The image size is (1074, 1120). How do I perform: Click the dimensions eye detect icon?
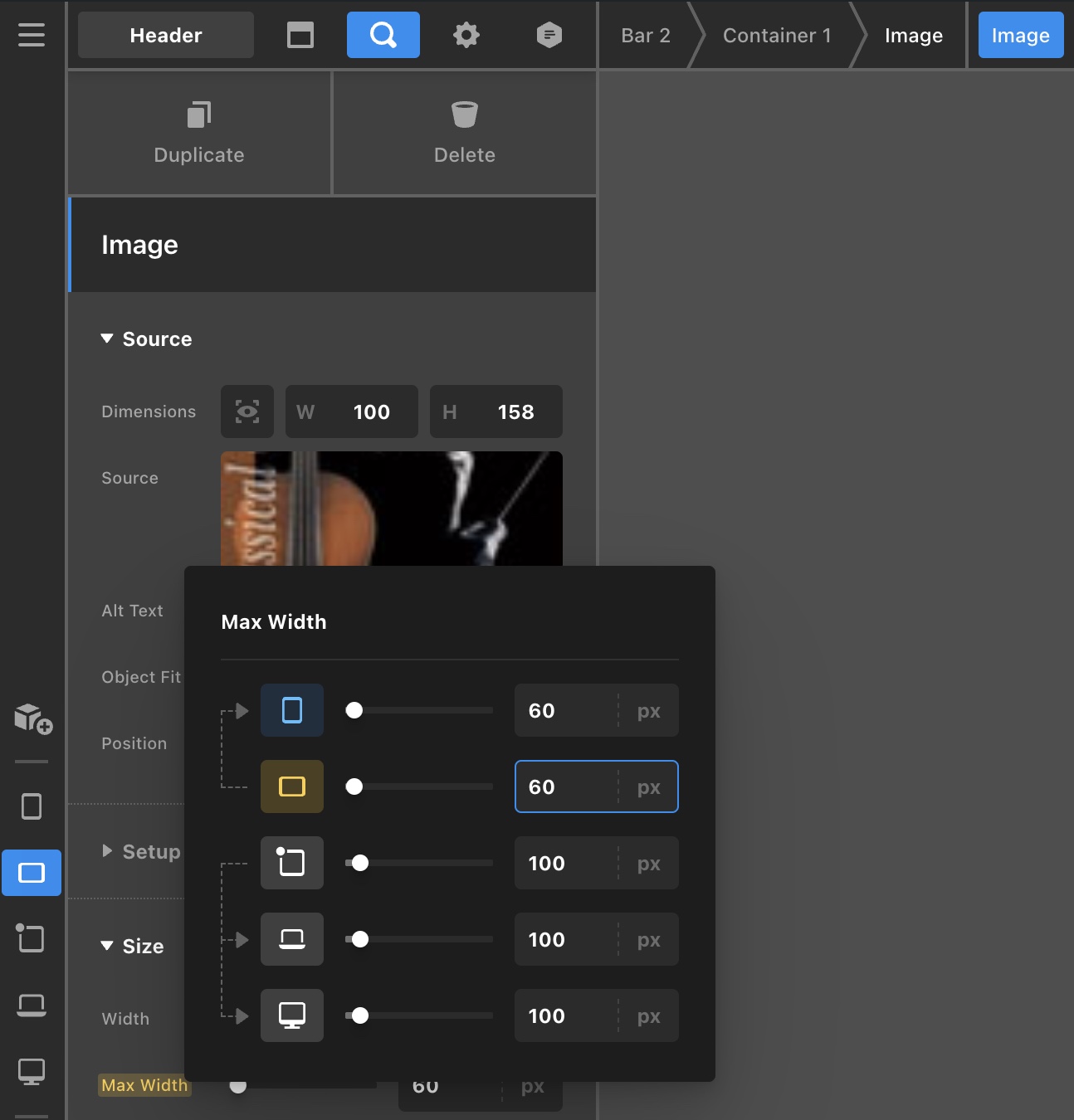coord(247,411)
